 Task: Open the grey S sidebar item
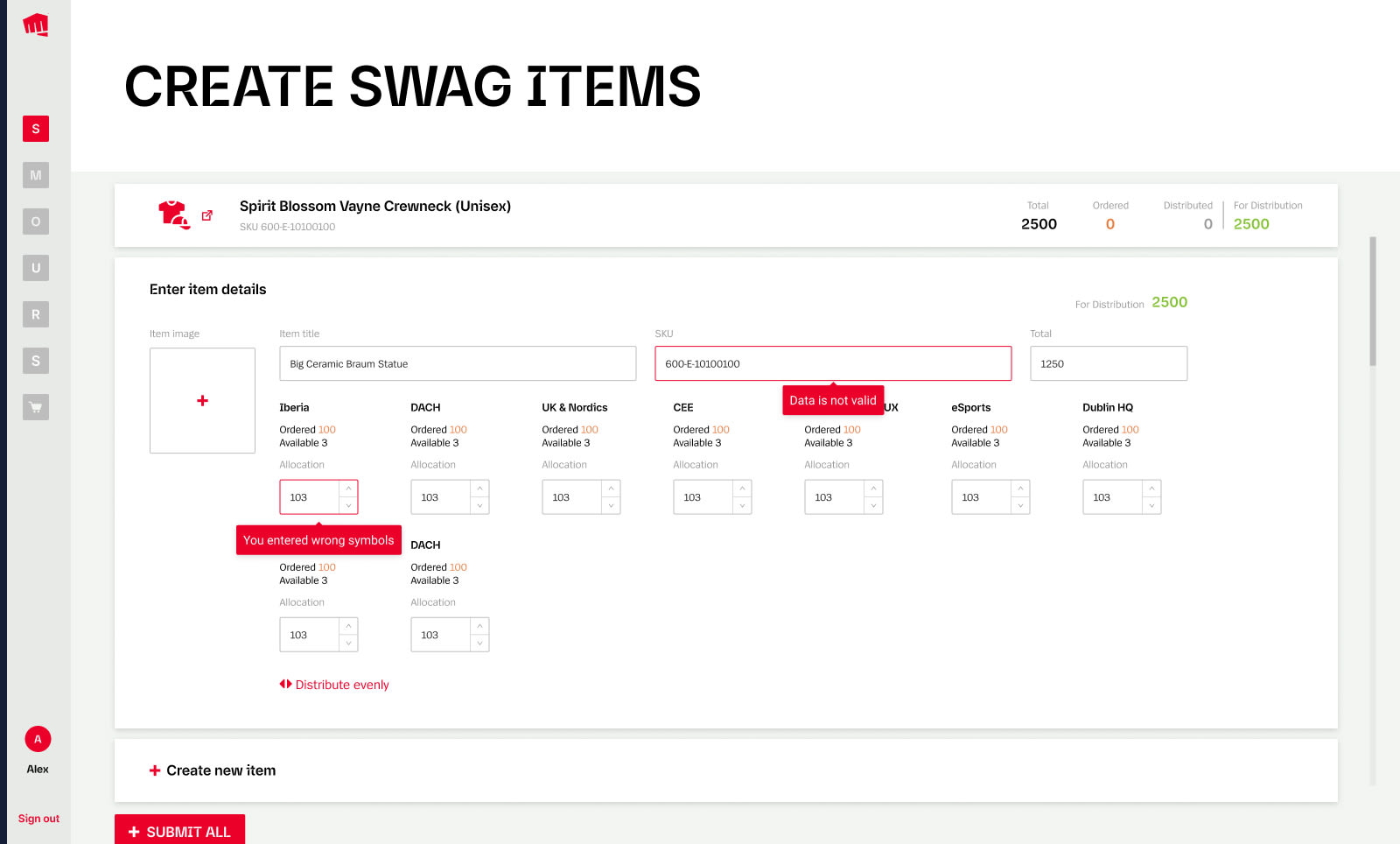click(36, 361)
